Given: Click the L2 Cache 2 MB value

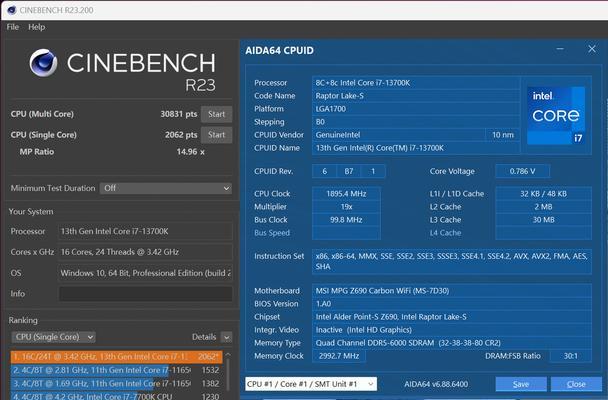Looking at the screenshot, I should point(544,207).
